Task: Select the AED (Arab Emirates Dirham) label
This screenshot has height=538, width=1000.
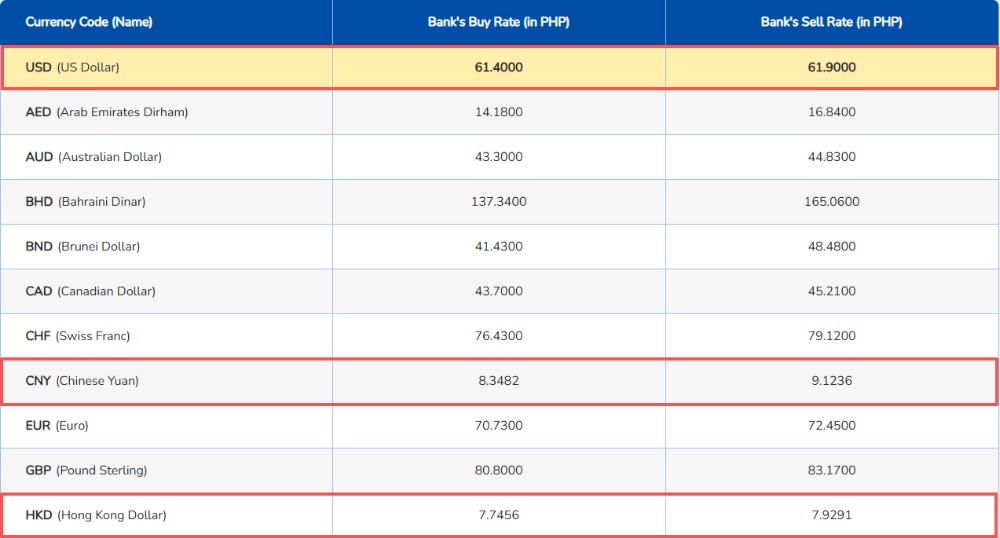Action: coord(107,112)
